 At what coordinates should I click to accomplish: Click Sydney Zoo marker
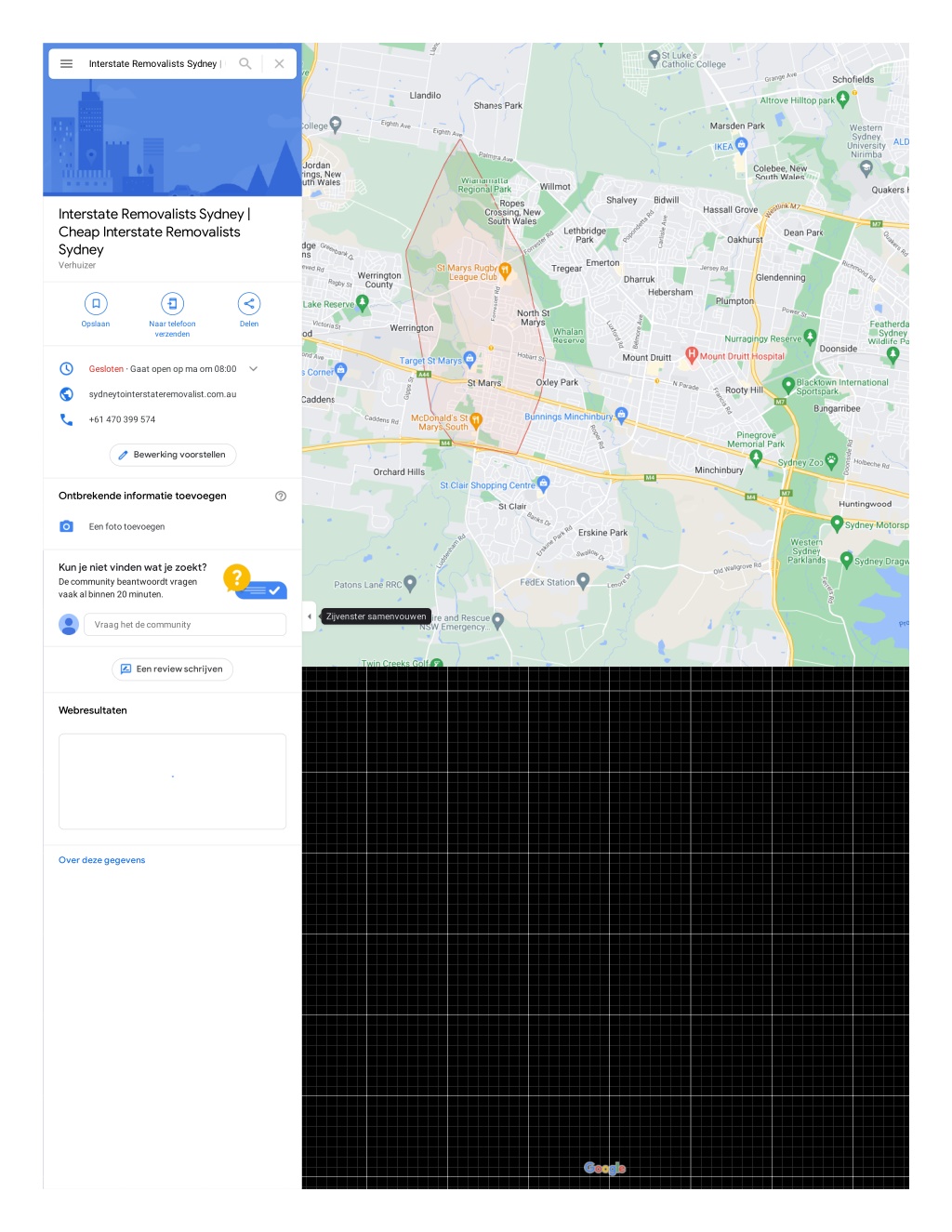[831, 460]
